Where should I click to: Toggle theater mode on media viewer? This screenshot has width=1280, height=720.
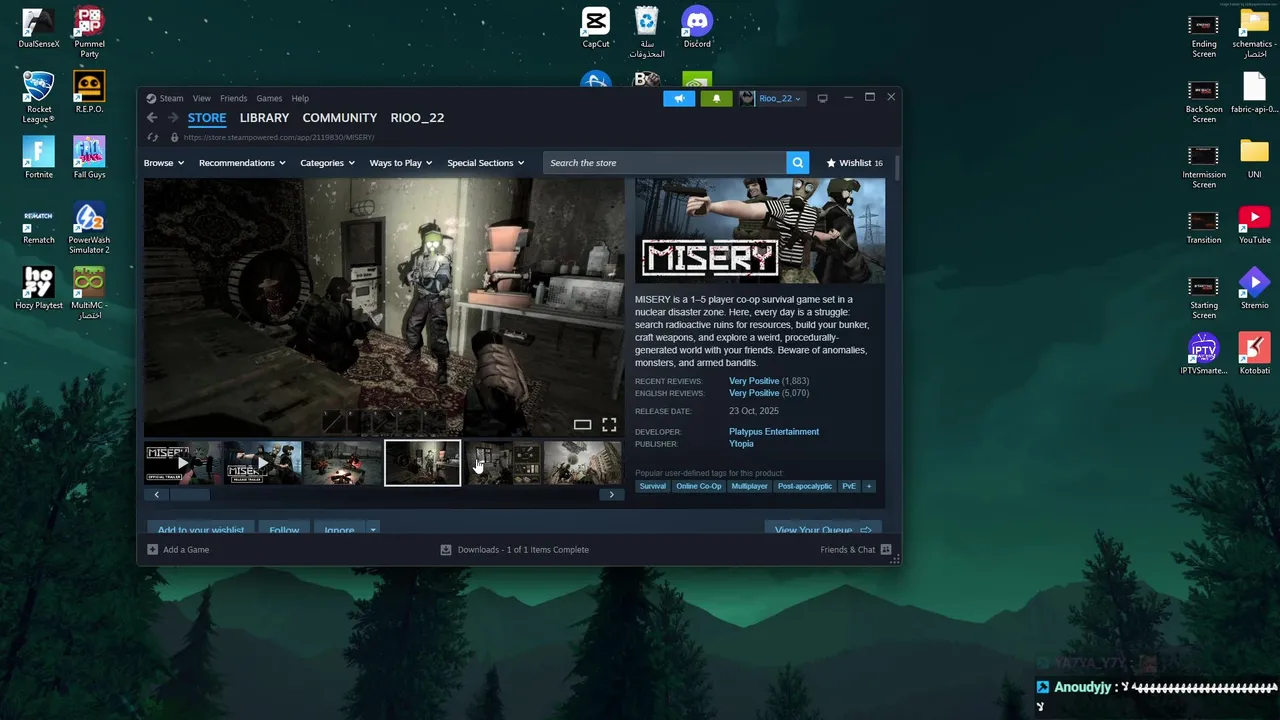[582, 425]
